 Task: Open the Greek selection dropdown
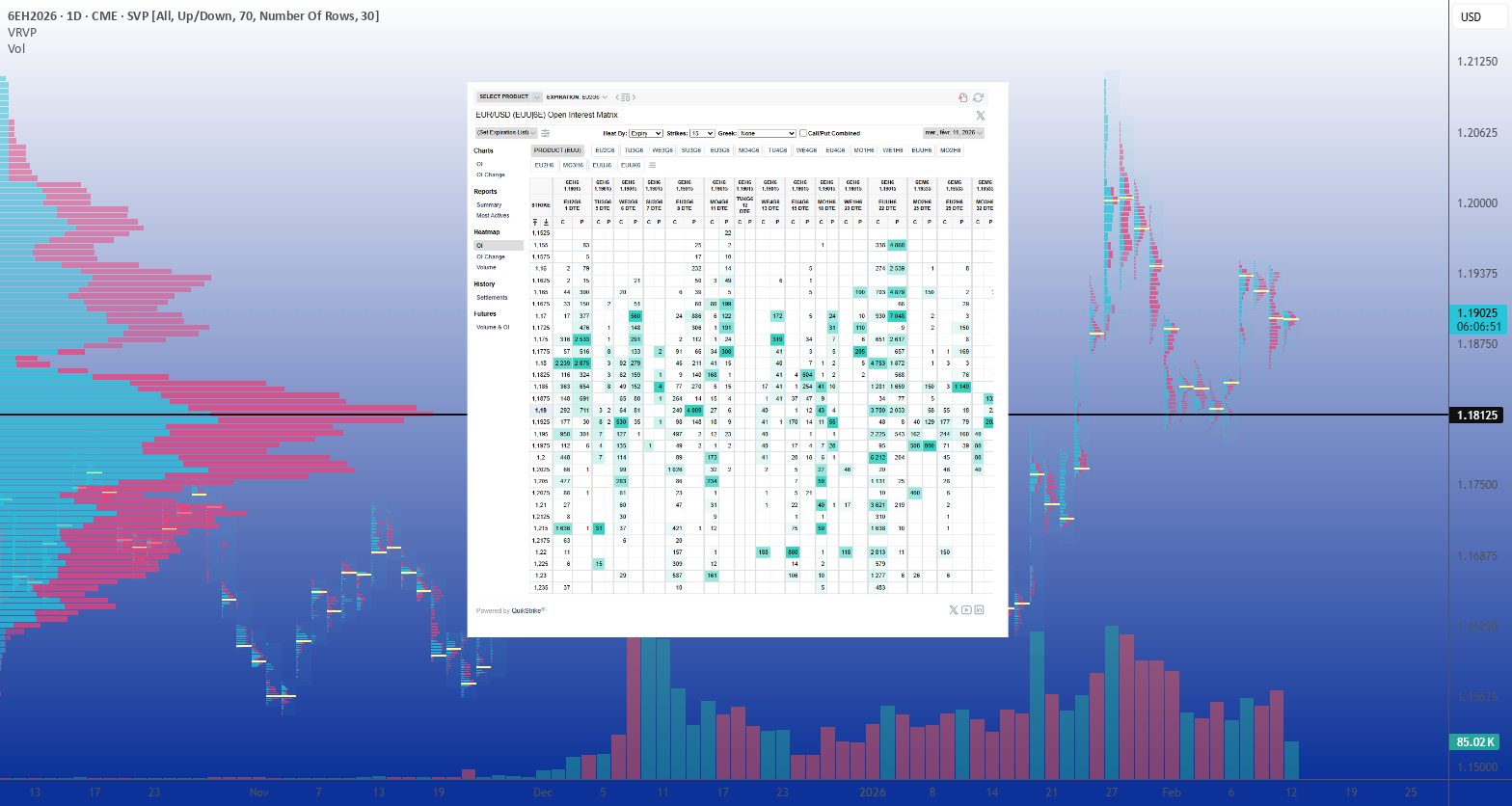tap(768, 133)
